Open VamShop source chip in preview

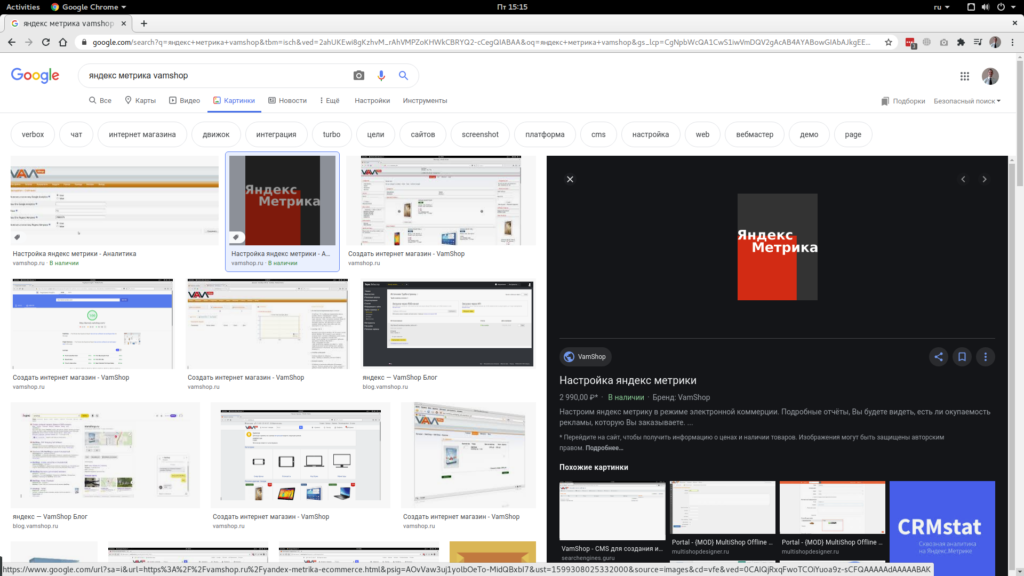pyautogui.click(x=585, y=357)
